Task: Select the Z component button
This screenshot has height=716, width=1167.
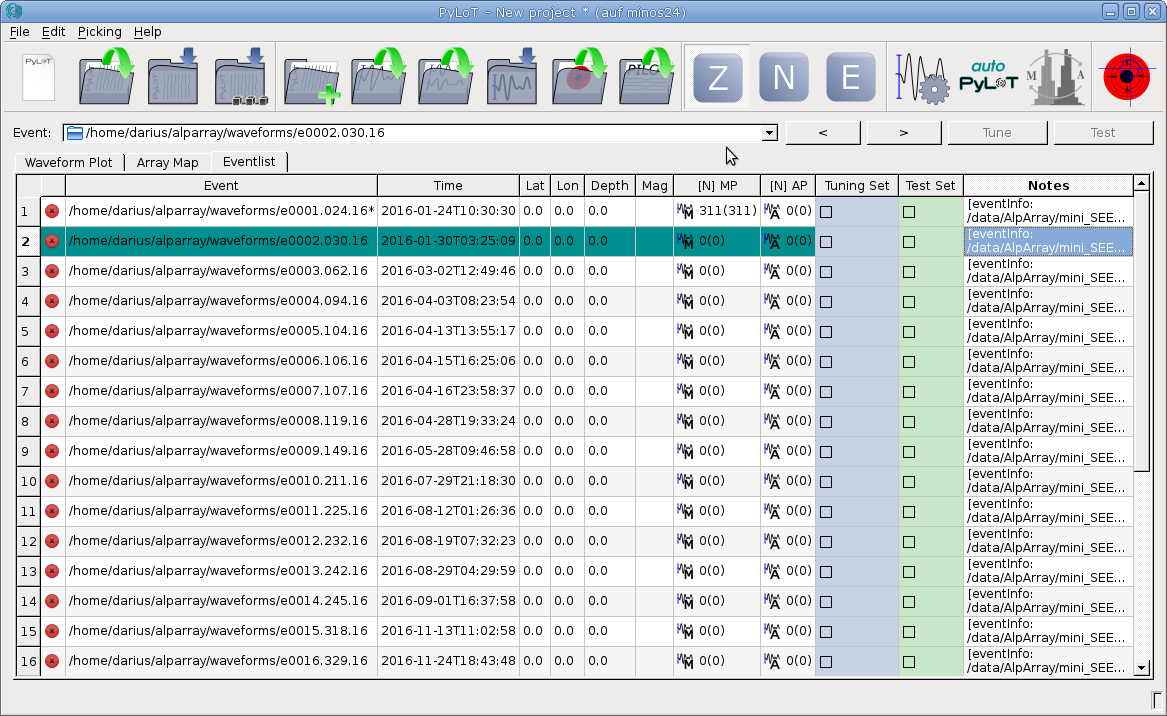Action: tap(717, 78)
